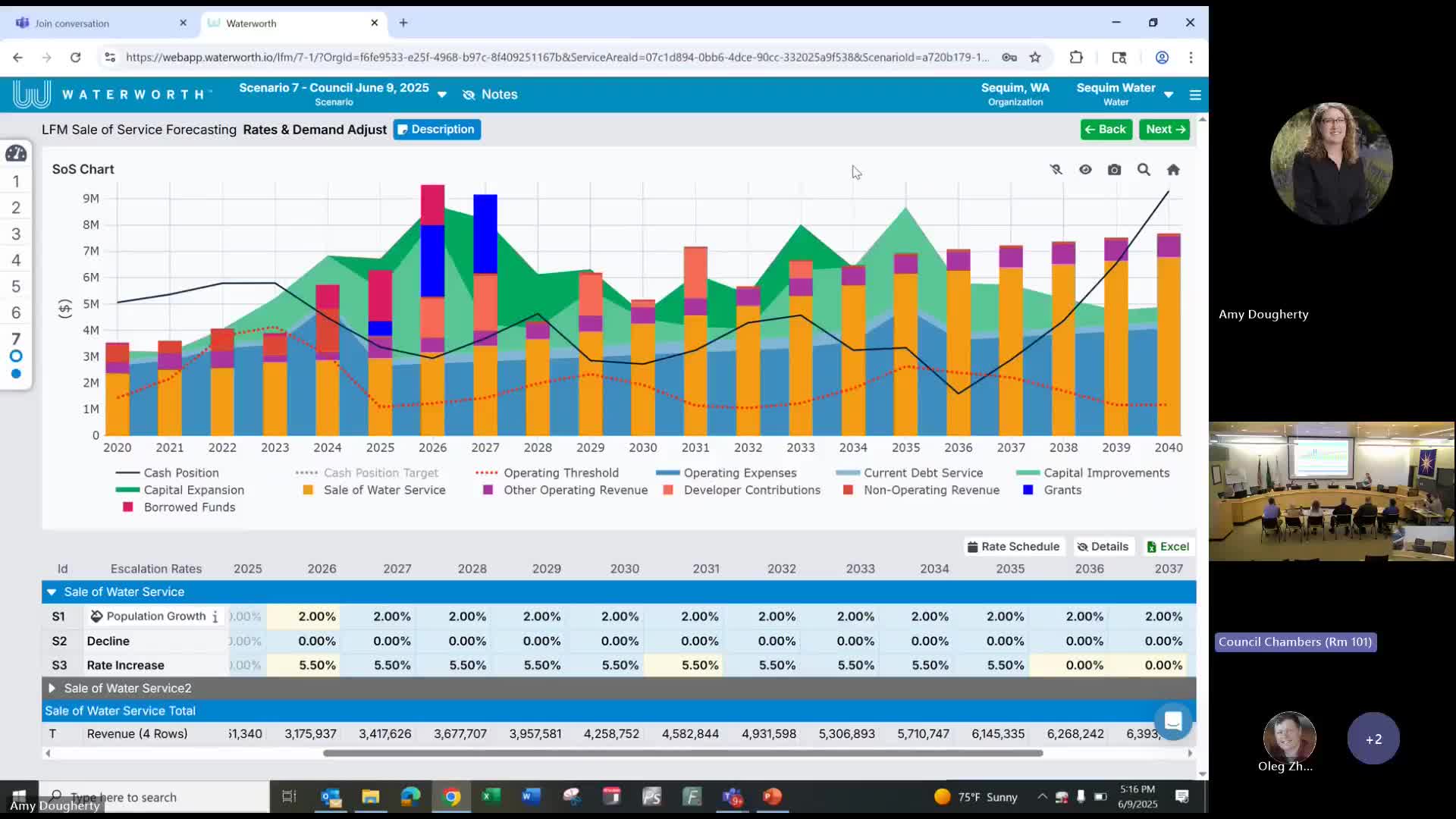Click the hamburger menu in blue header
This screenshot has width=1456, height=819.
point(1195,95)
